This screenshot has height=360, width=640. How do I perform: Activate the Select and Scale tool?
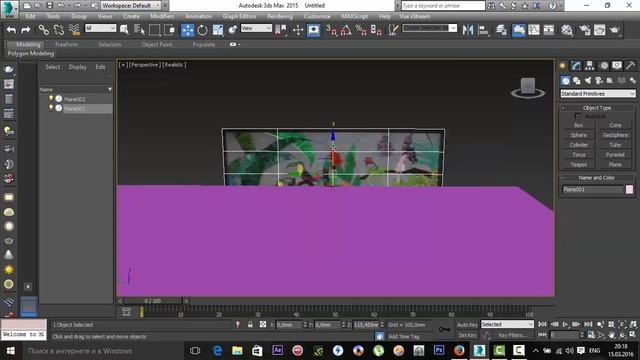tap(218, 30)
